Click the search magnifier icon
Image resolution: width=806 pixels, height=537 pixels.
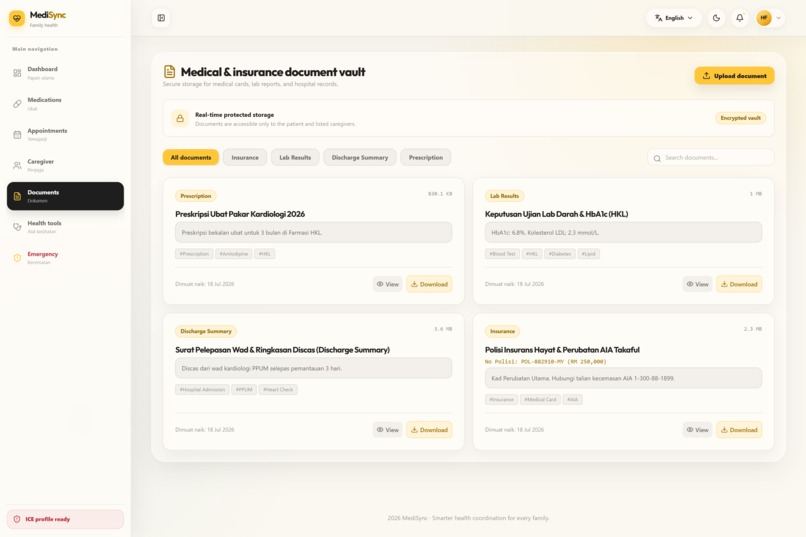[x=657, y=158]
